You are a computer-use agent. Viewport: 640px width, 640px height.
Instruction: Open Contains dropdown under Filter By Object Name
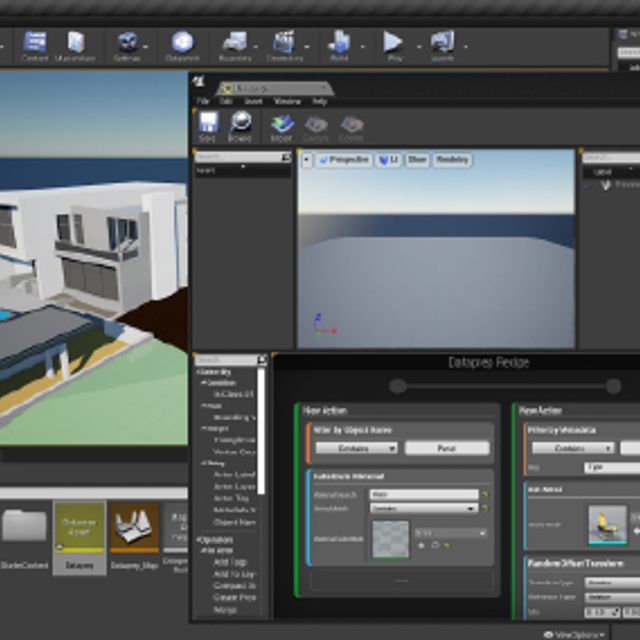(x=354, y=449)
